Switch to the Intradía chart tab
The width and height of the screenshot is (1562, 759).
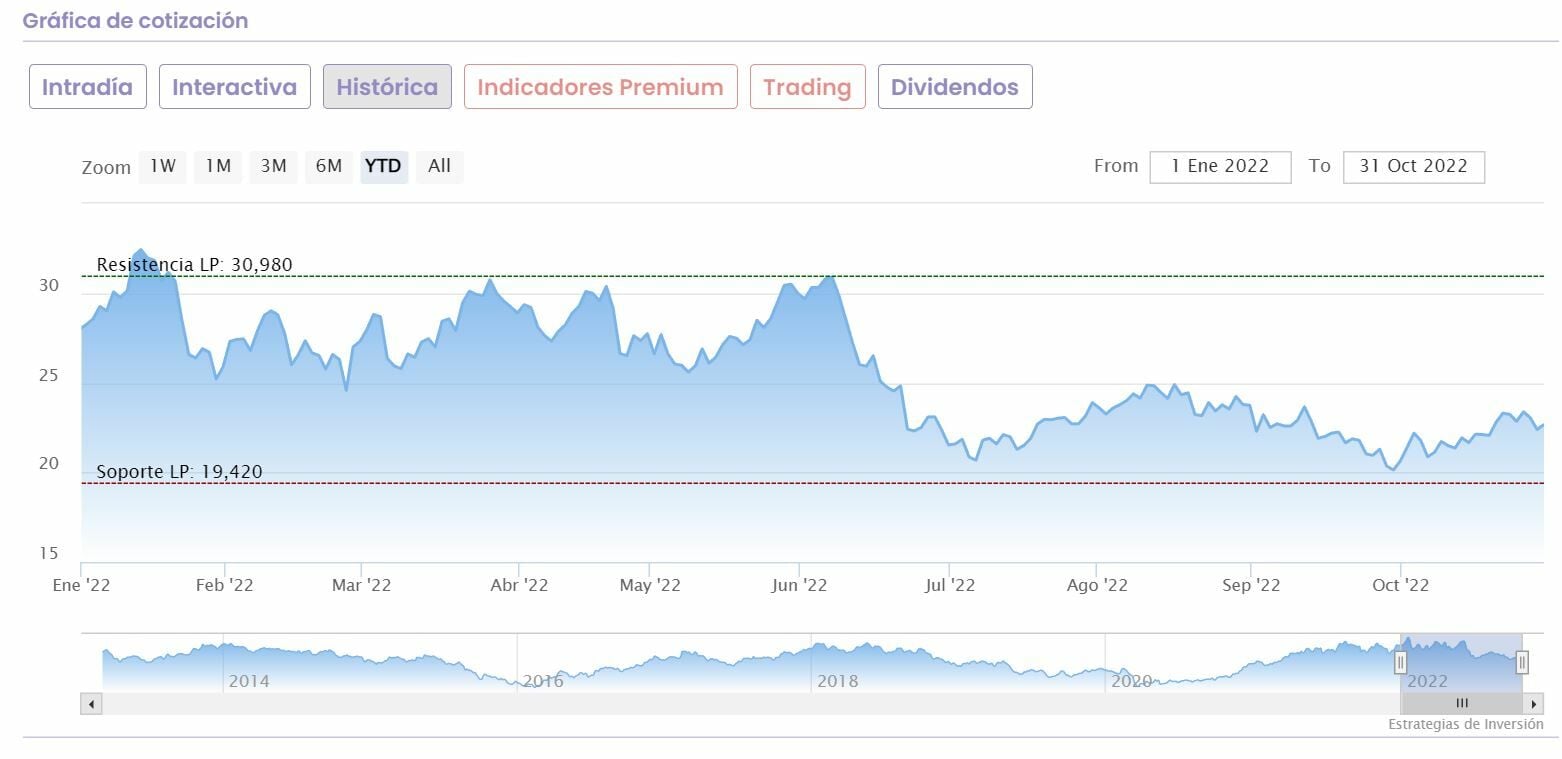(x=87, y=87)
